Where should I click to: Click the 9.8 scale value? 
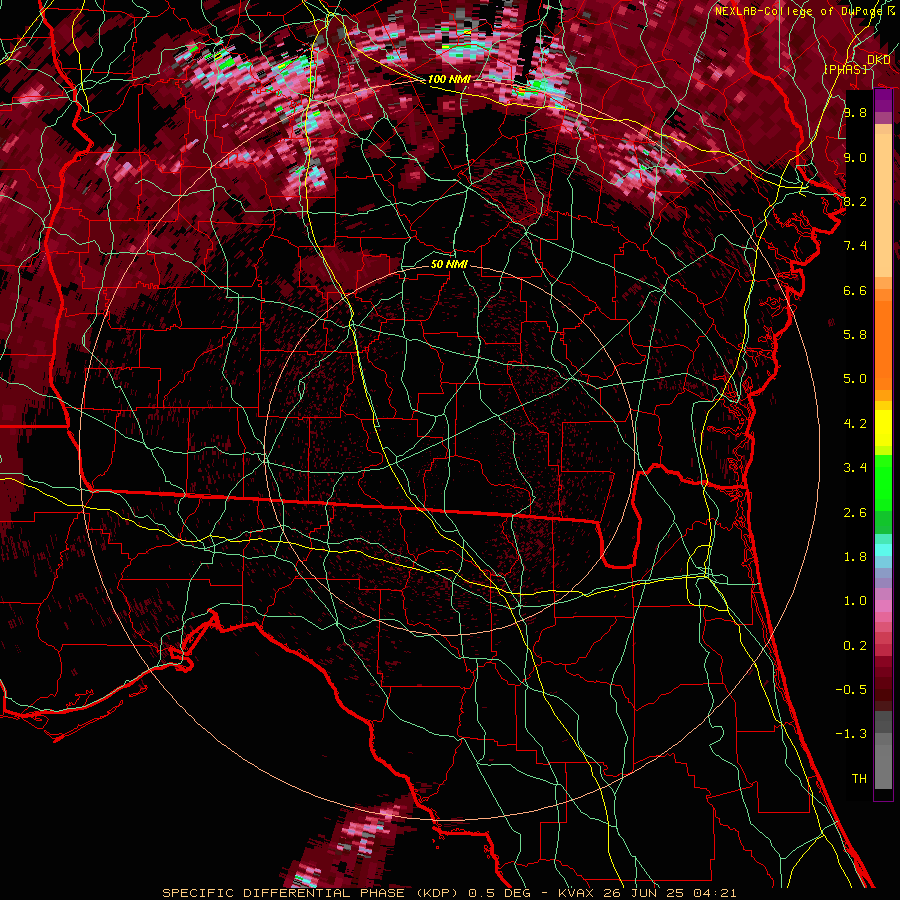[x=855, y=112]
